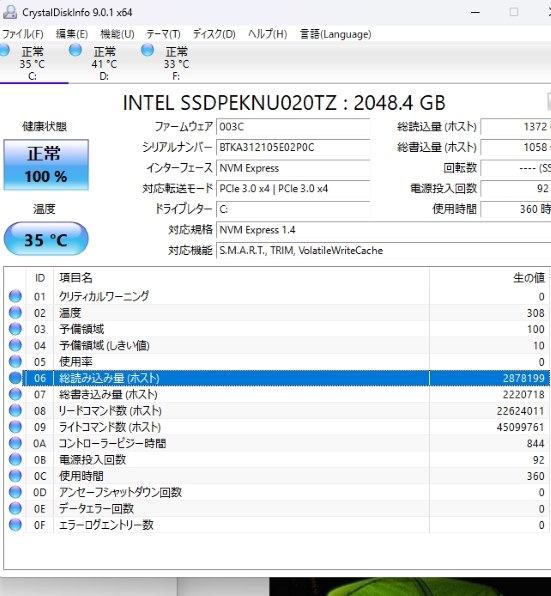Click status orb of row 08 リードコマンド数
The image size is (551, 596).
(x=15, y=411)
